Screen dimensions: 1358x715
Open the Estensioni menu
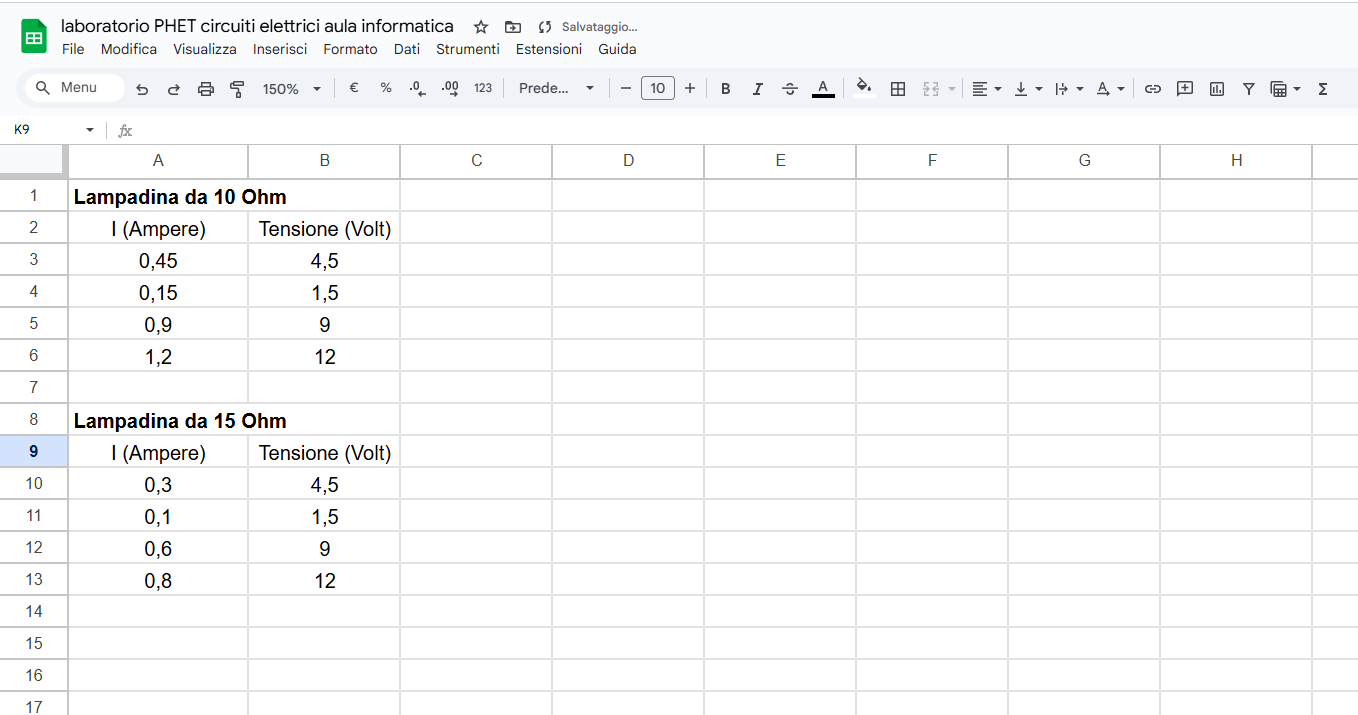pos(549,49)
